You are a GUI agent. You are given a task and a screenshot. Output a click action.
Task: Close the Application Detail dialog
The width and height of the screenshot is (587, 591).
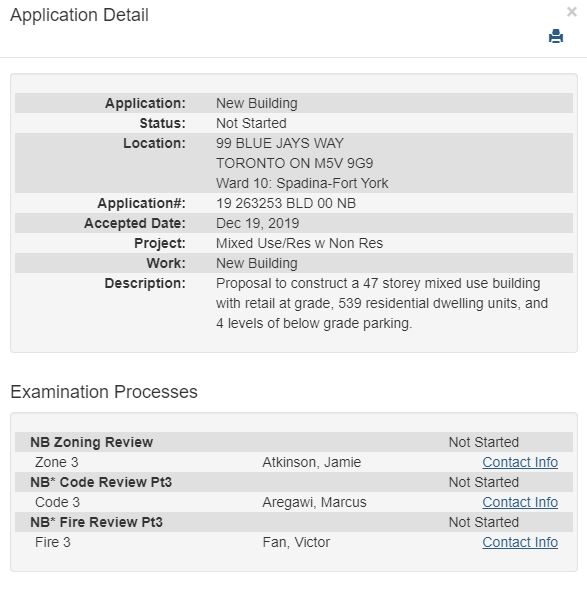(572, 12)
